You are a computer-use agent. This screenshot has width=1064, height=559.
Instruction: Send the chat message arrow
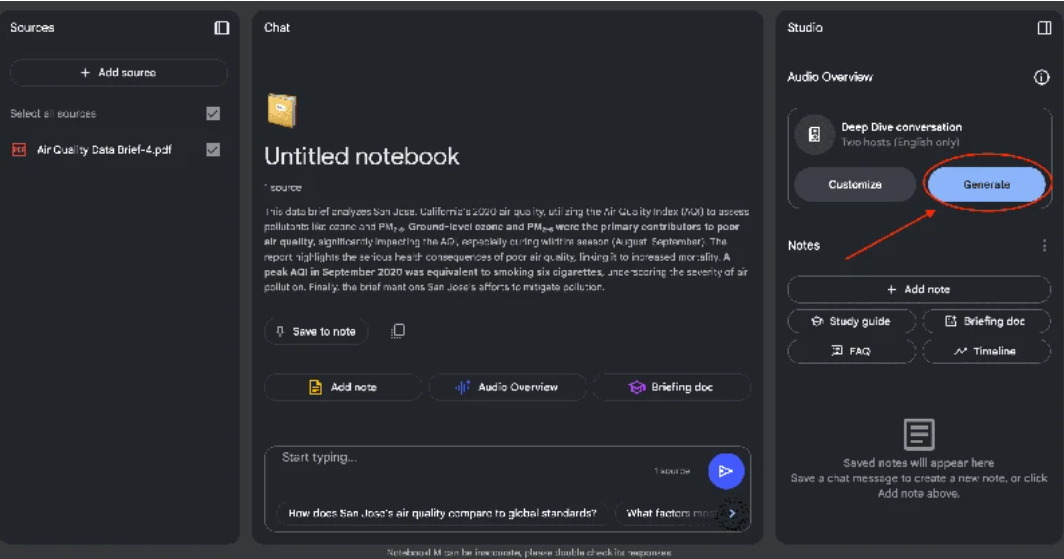click(726, 471)
